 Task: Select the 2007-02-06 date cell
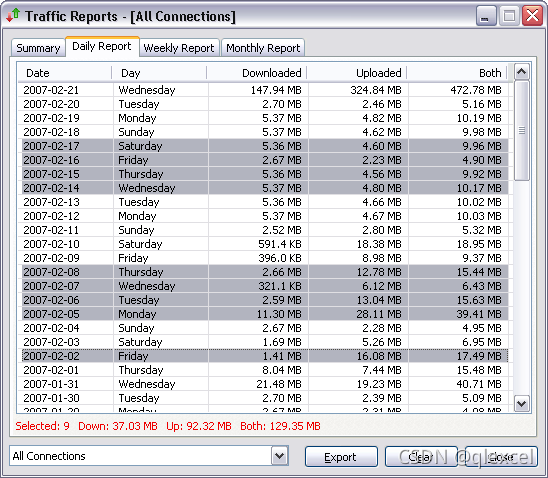[51, 300]
